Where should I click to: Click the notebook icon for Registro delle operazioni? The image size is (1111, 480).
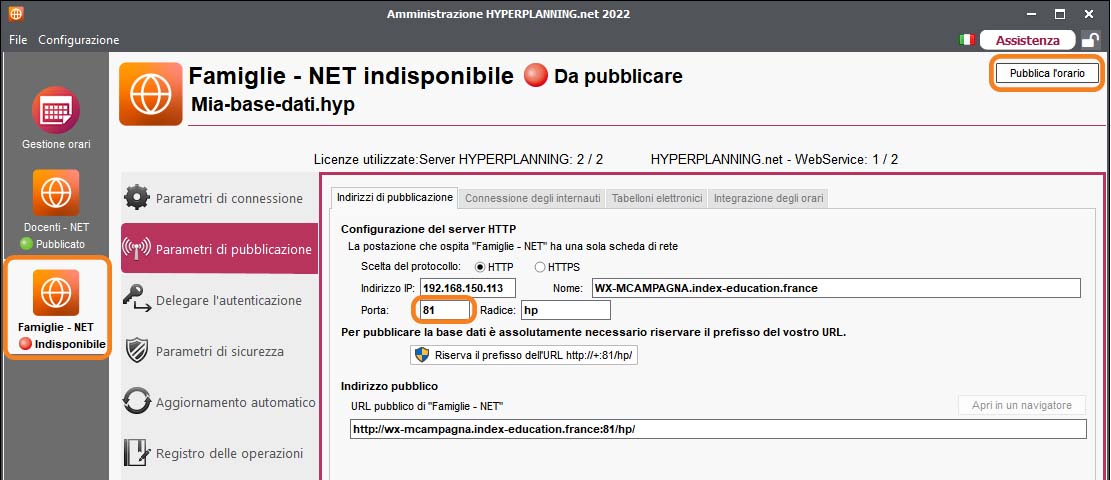point(137,453)
